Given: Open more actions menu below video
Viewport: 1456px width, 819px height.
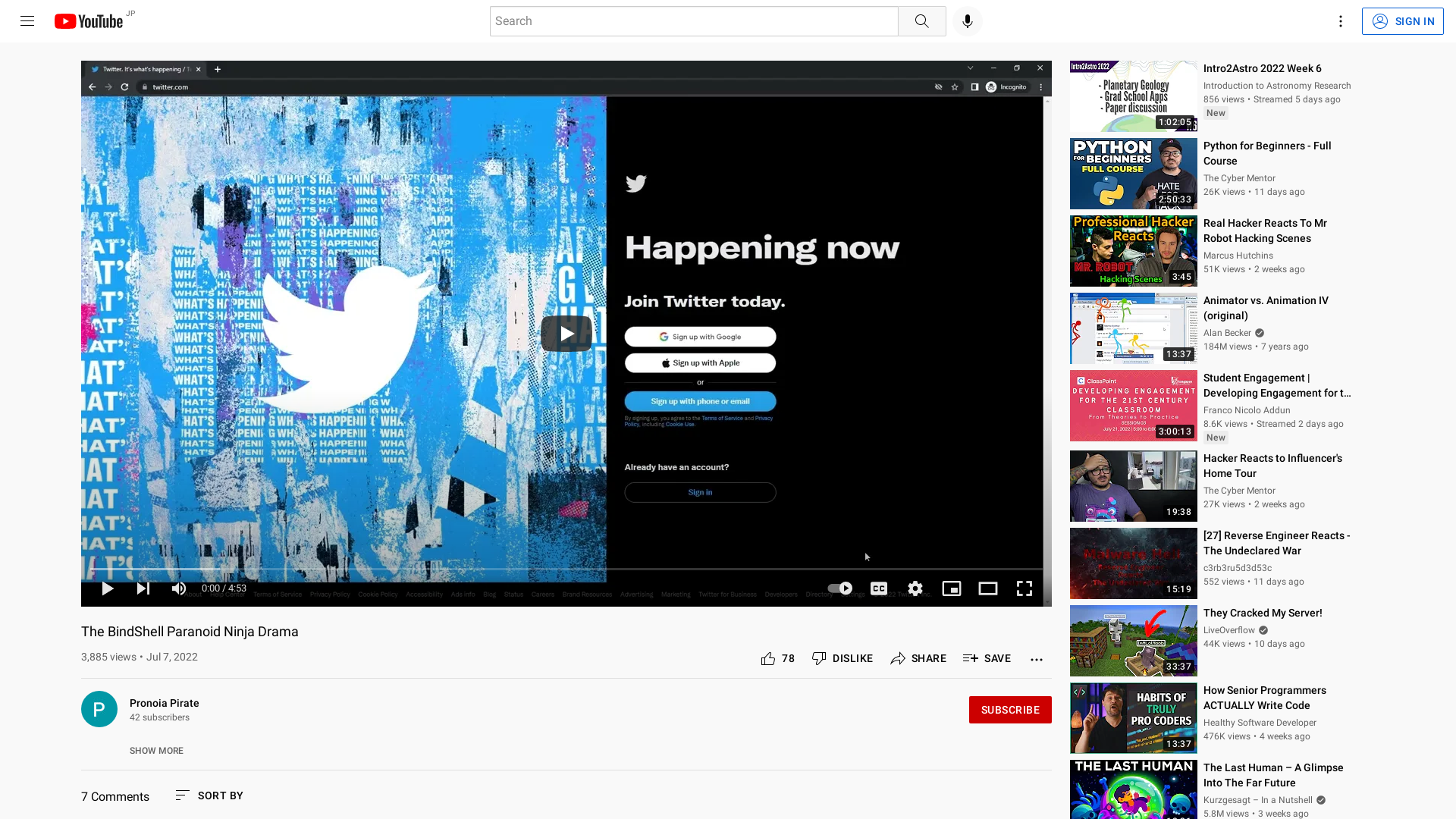Looking at the screenshot, I should [1037, 659].
